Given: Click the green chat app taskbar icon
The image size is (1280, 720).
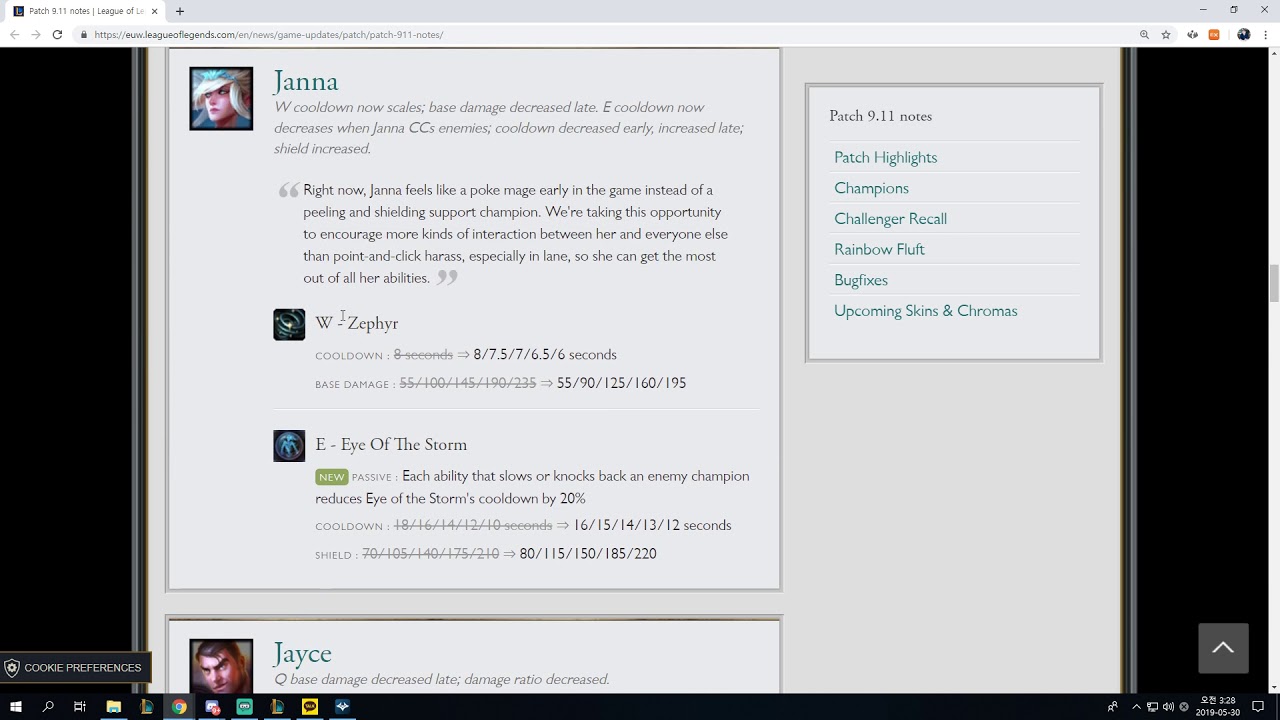Looking at the screenshot, I should coord(245,707).
